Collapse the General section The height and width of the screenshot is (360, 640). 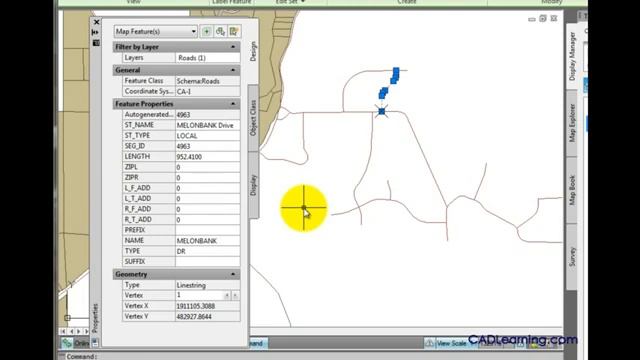click(x=233, y=70)
